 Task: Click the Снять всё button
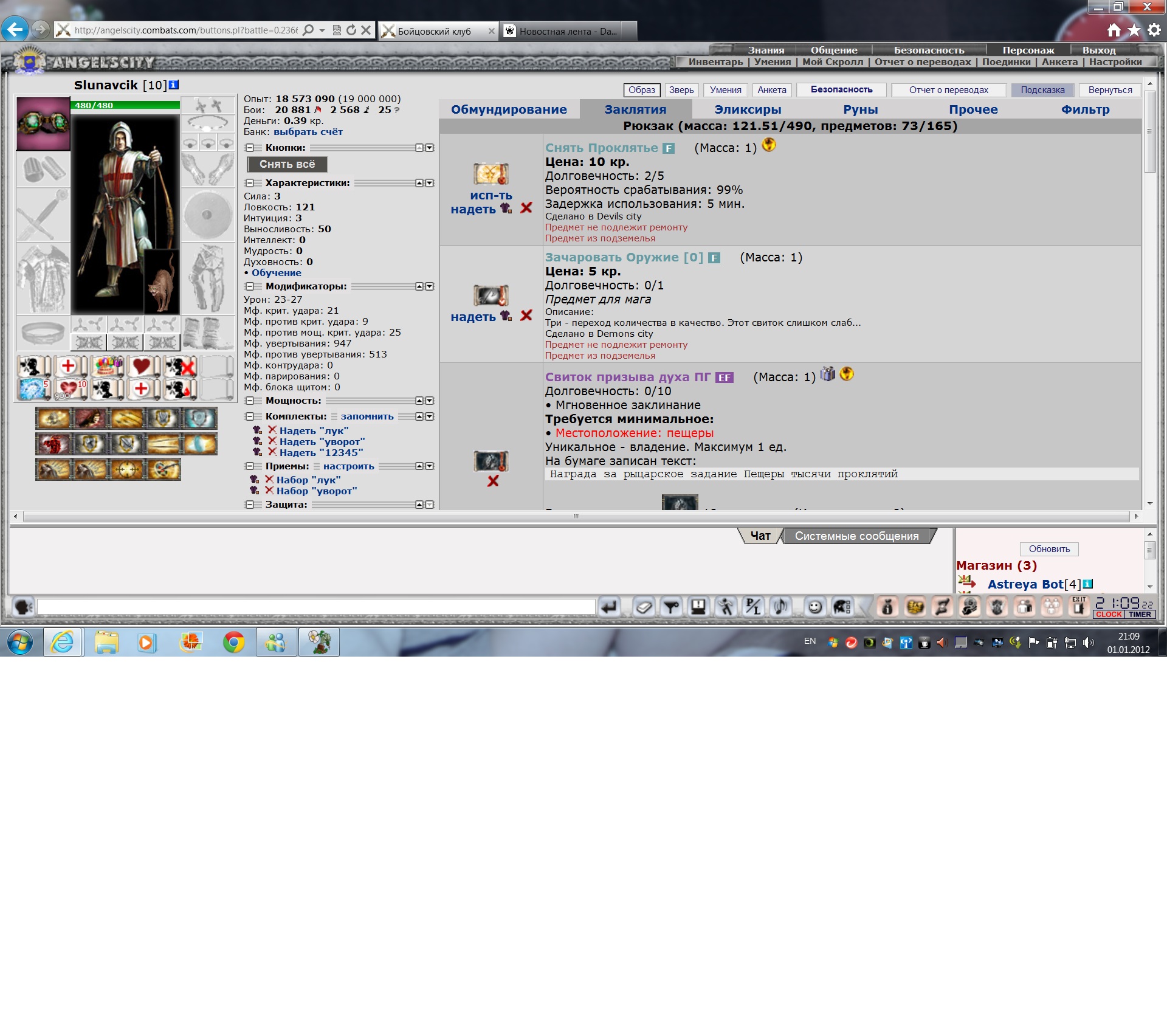287,164
